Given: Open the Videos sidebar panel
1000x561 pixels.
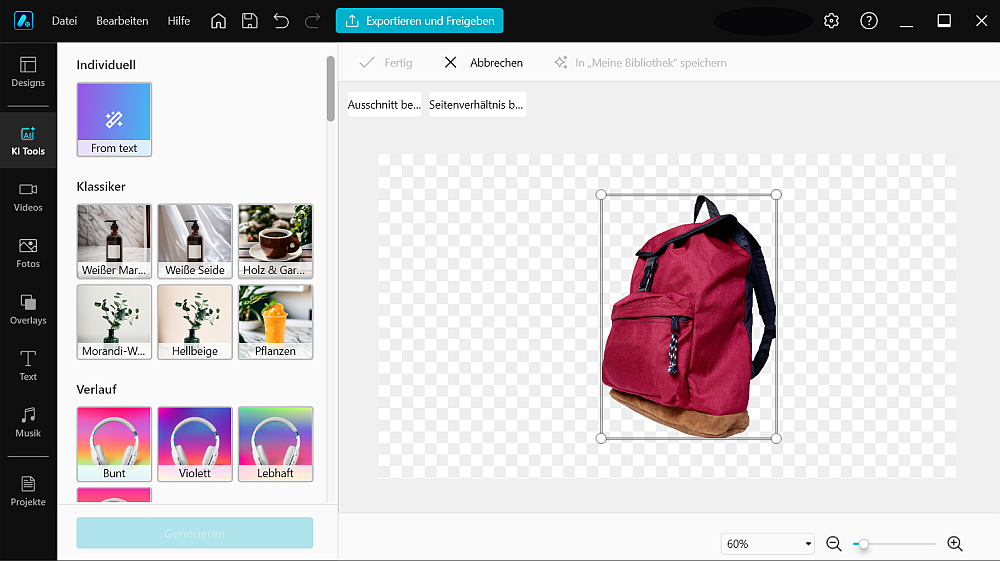Looking at the screenshot, I should pos(28,197).
